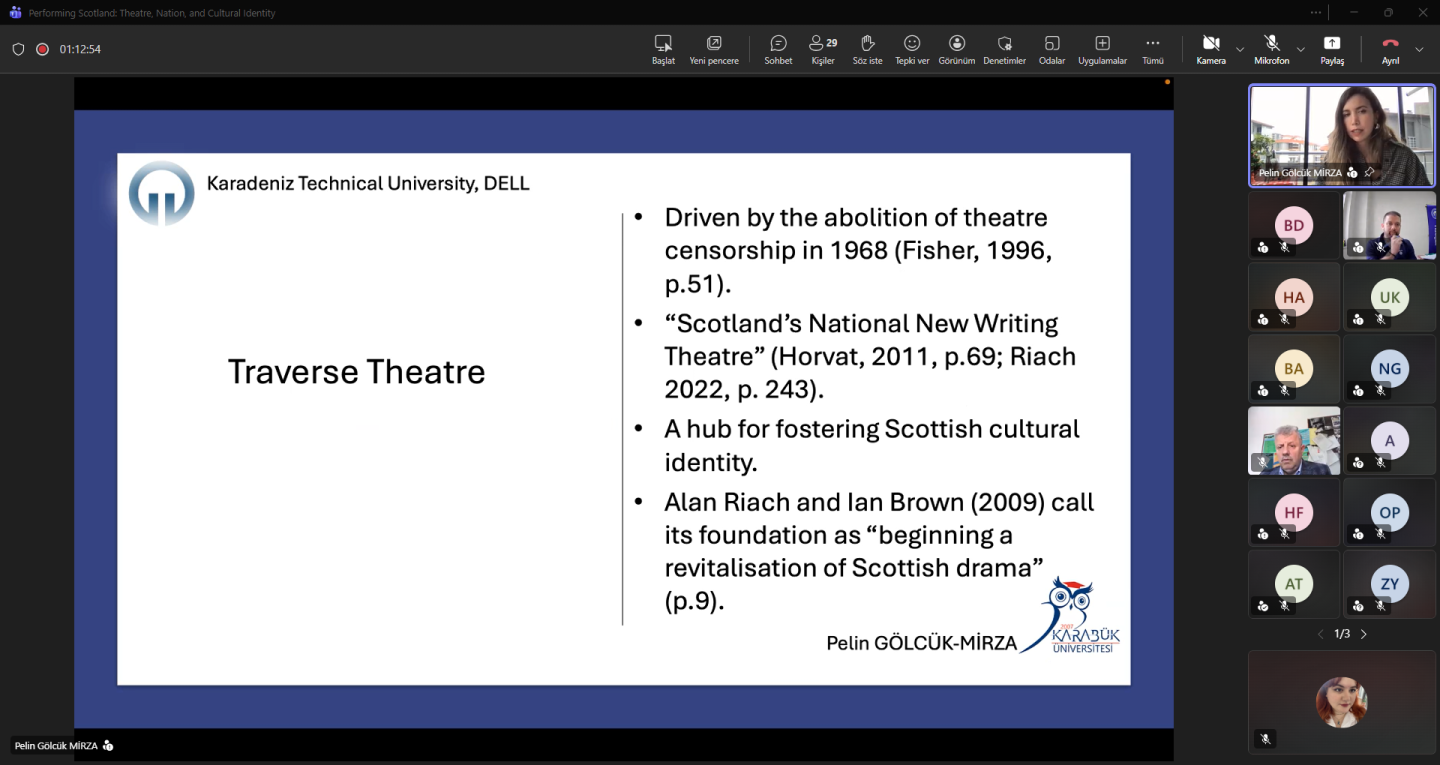Expand microphone options dropdown arrow
1440x765 pixels.
(1301, 49)
